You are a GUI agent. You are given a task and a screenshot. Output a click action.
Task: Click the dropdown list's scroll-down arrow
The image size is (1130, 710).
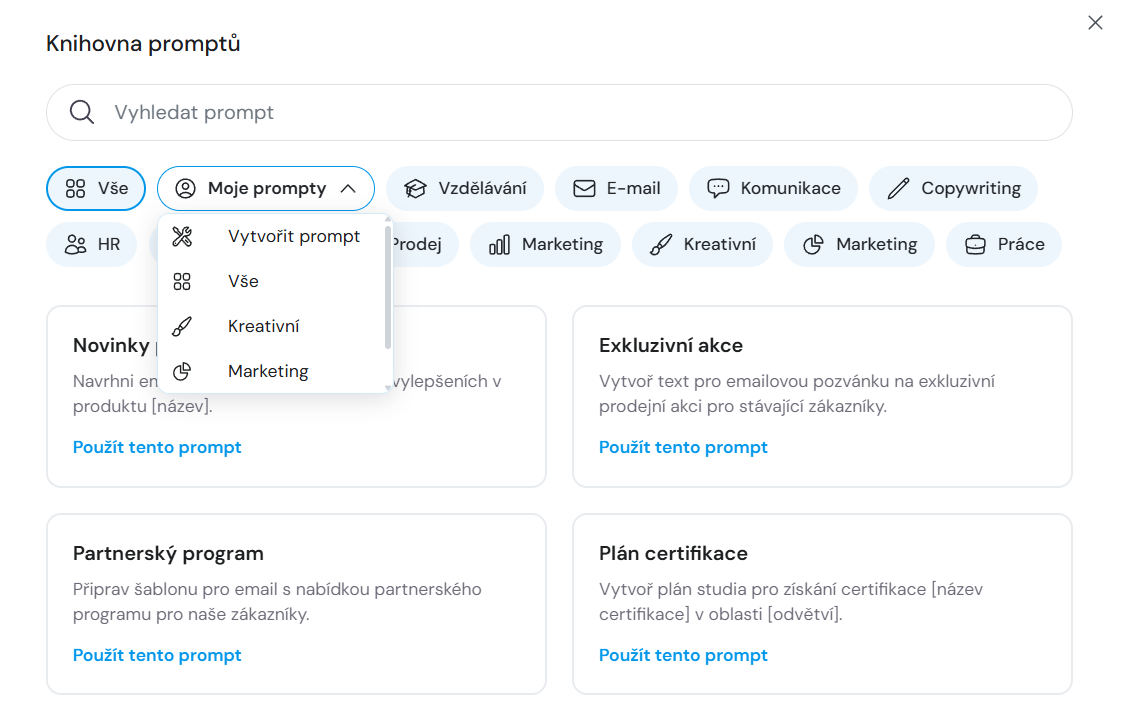click(x=388, y=386)
